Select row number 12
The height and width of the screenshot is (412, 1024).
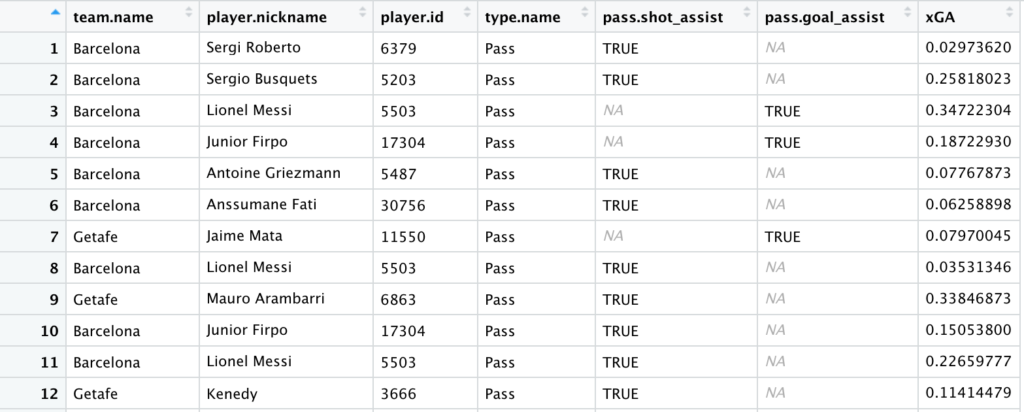point(33,394)
